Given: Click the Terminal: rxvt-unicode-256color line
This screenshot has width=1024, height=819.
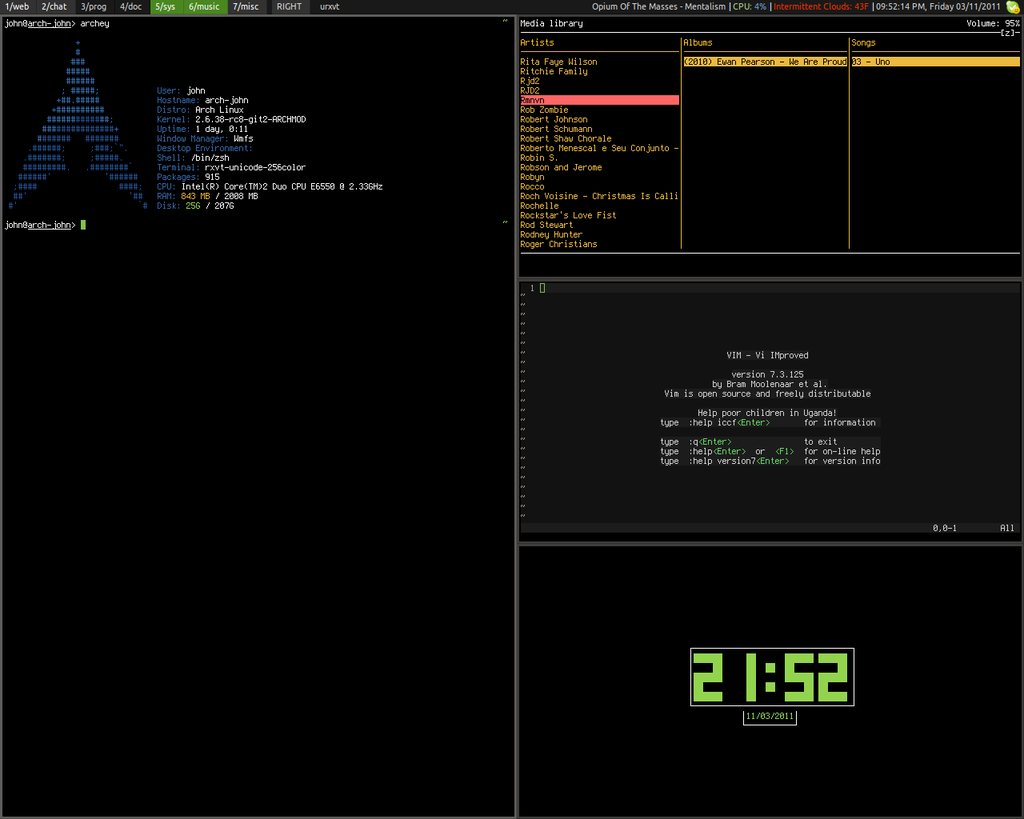Looking at the screenshot, I should pyautogui.click(x=231, y=168).
